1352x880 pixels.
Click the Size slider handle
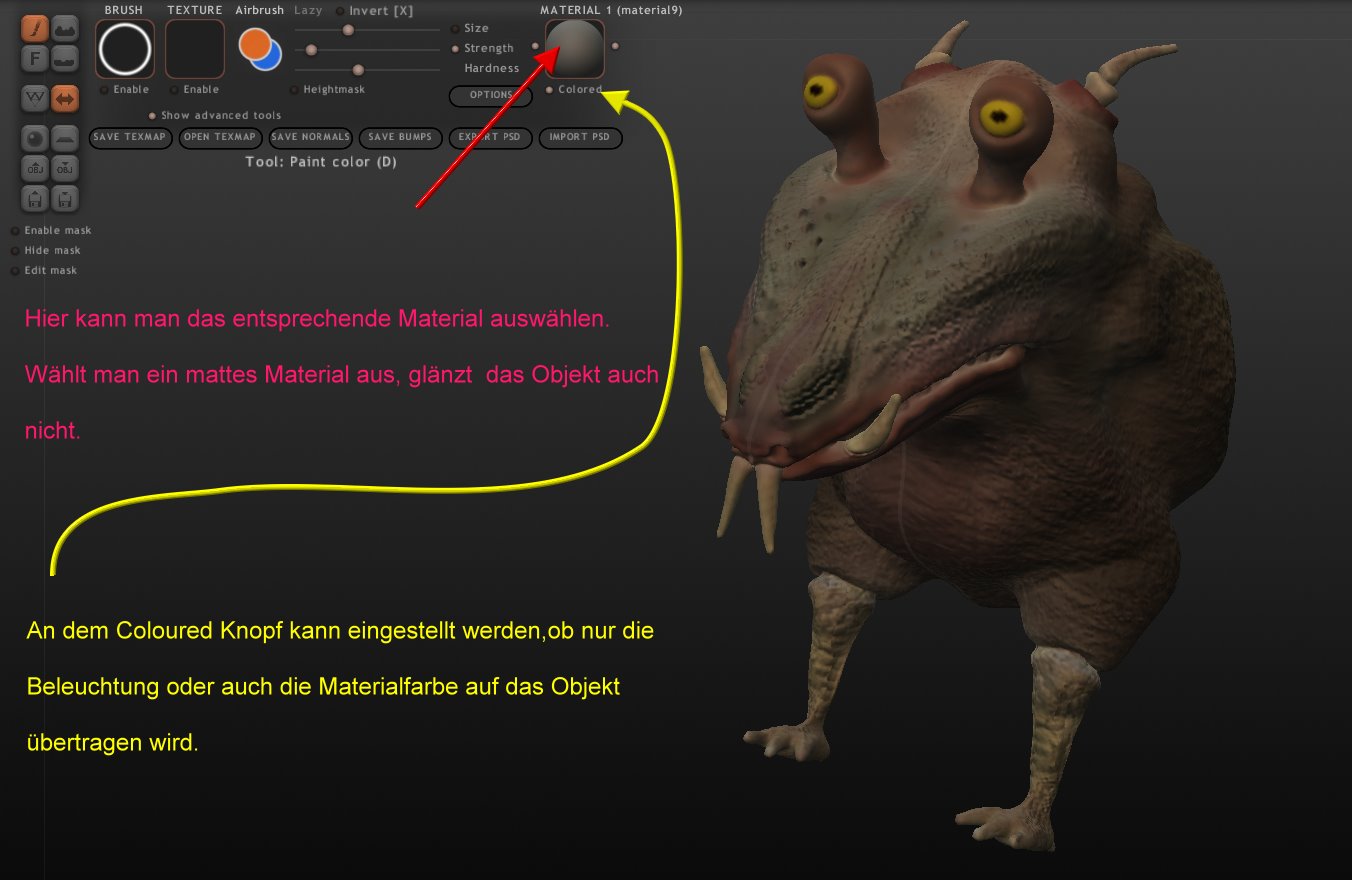[348, 30]
